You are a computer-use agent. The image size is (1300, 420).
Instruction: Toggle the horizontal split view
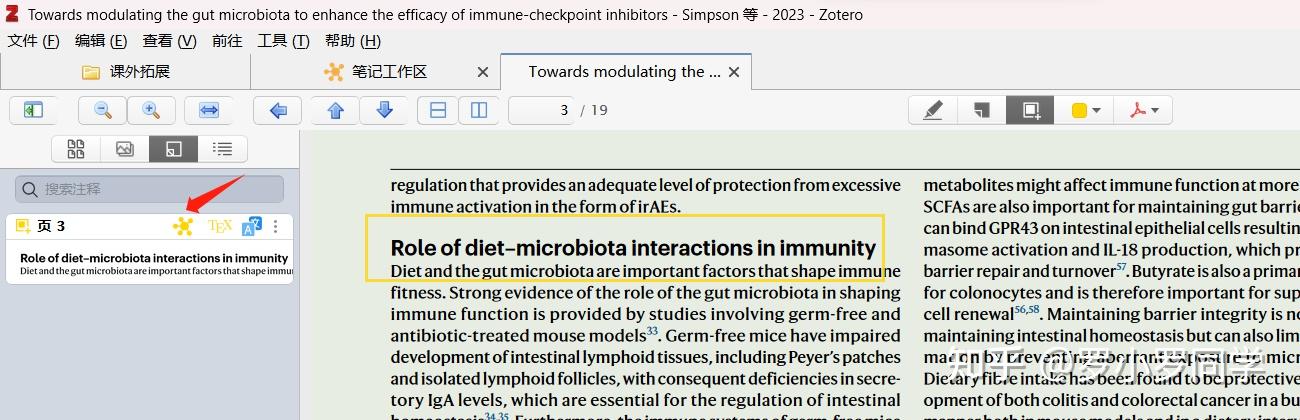[437, 110]
